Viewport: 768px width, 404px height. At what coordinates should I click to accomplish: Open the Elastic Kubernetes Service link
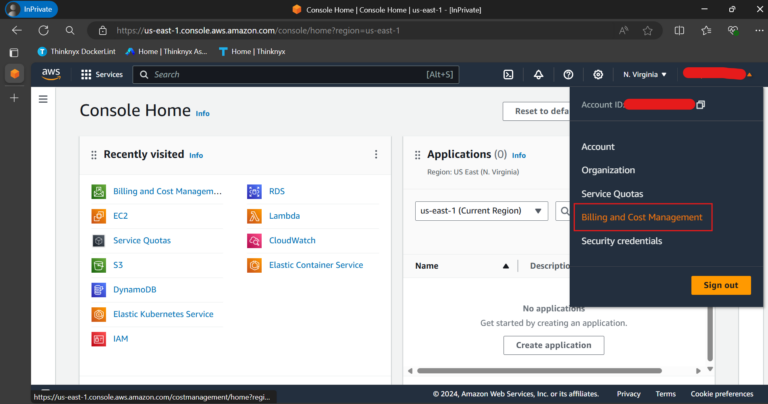pos(163,314)
